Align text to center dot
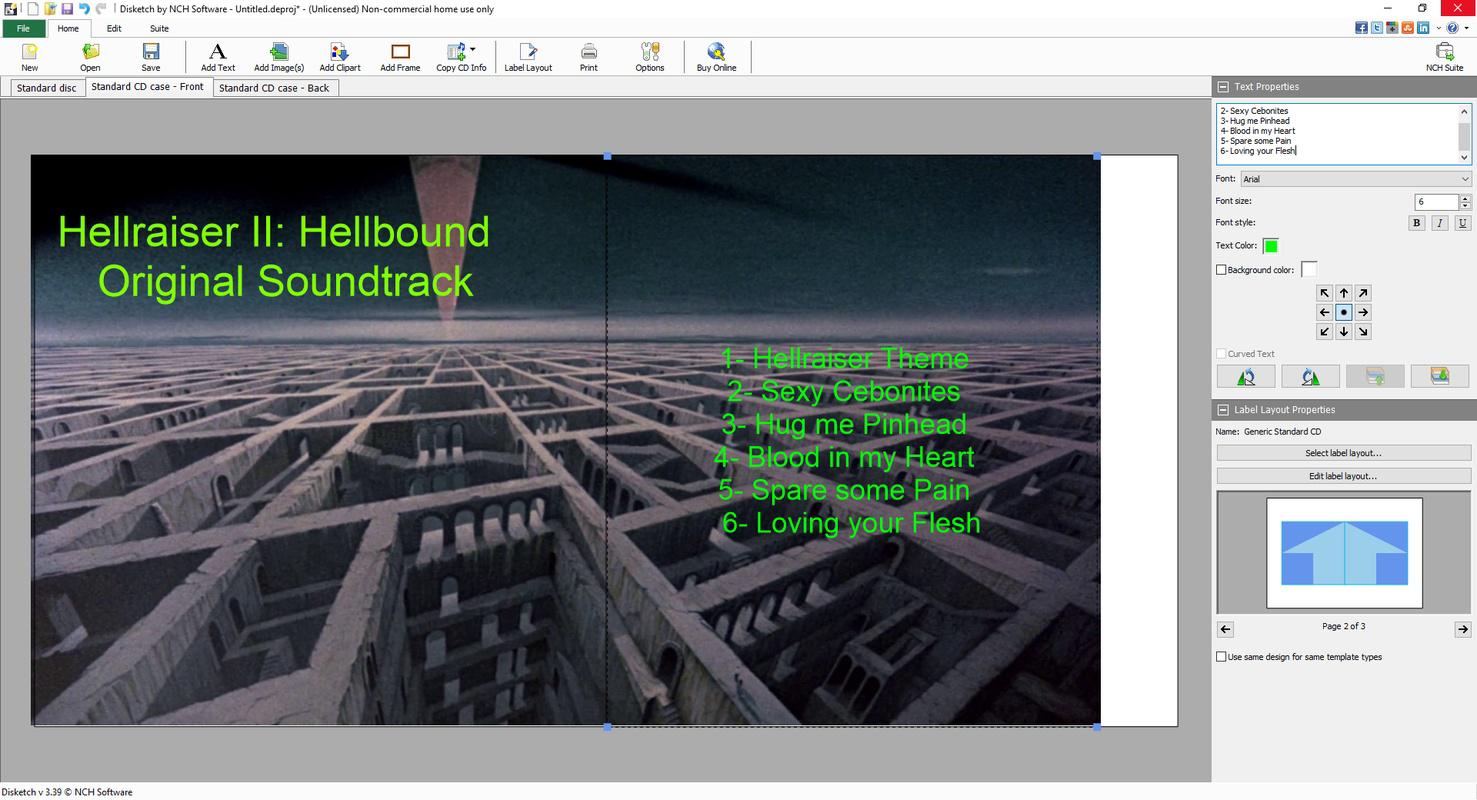Screen dimensions: 1477x800 click(x=1344, y=312)
